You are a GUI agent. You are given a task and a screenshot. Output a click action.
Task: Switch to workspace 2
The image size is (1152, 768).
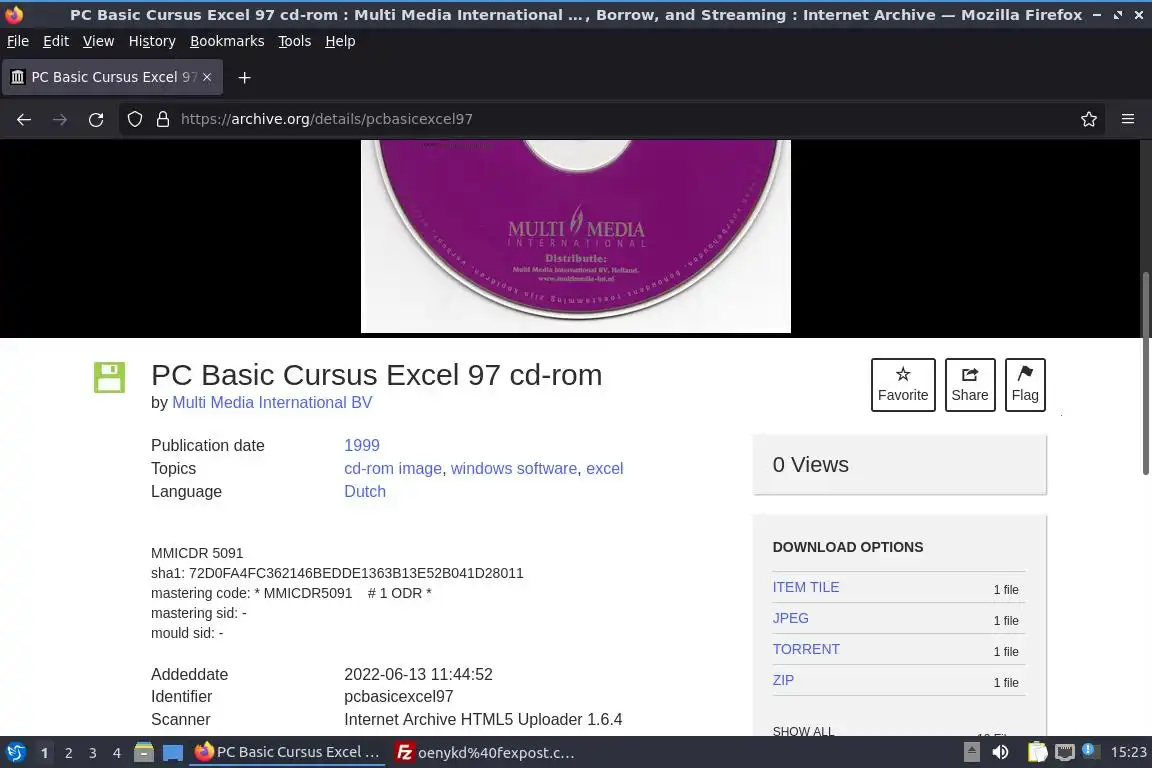point(68,753)
